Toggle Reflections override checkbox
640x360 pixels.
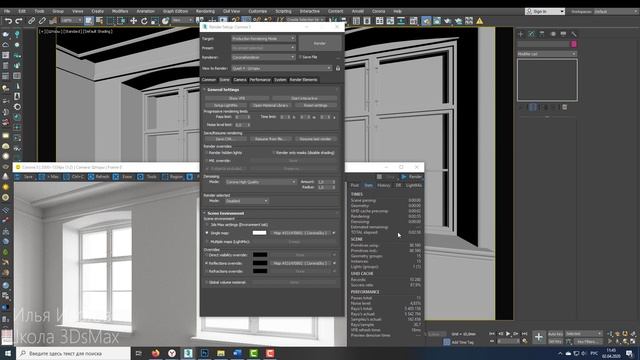(207, 263)
